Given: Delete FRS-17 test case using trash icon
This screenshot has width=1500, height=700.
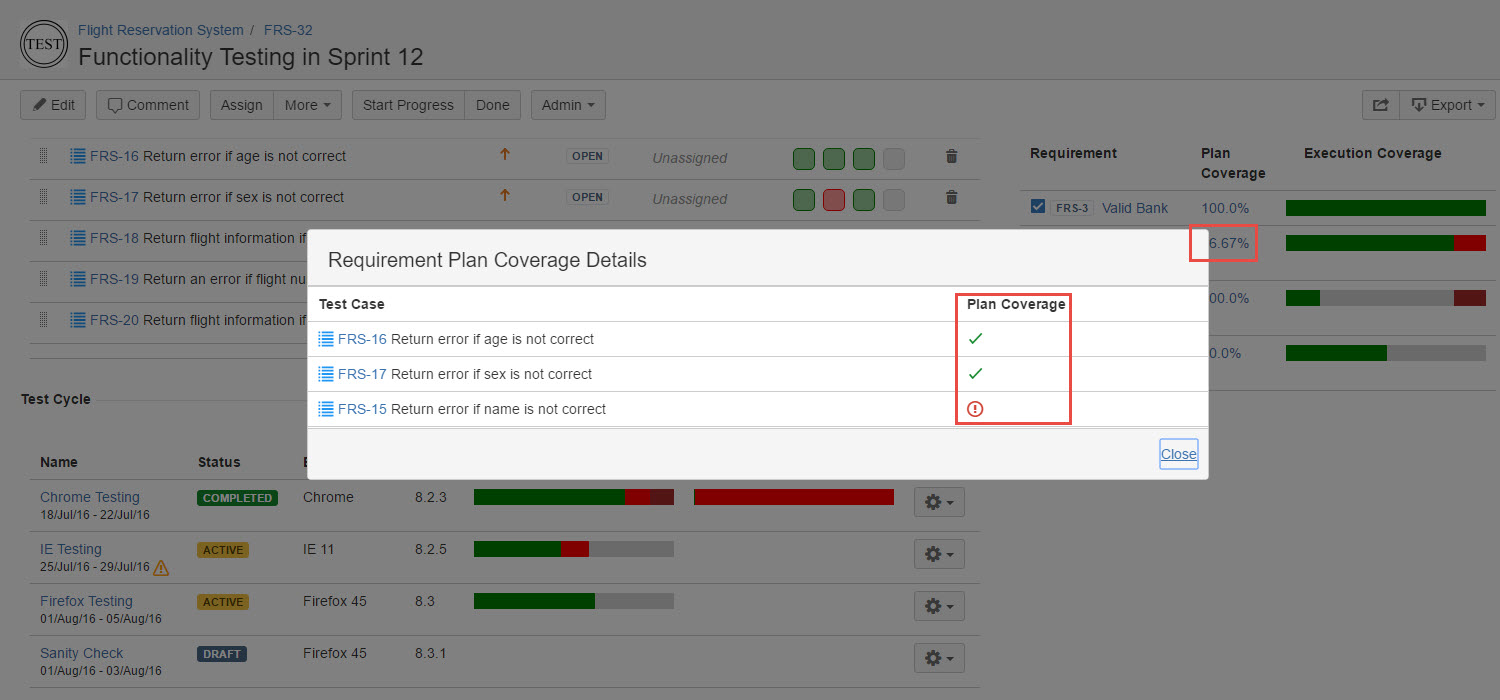Looking at the screenshot, I should (951, 198).
